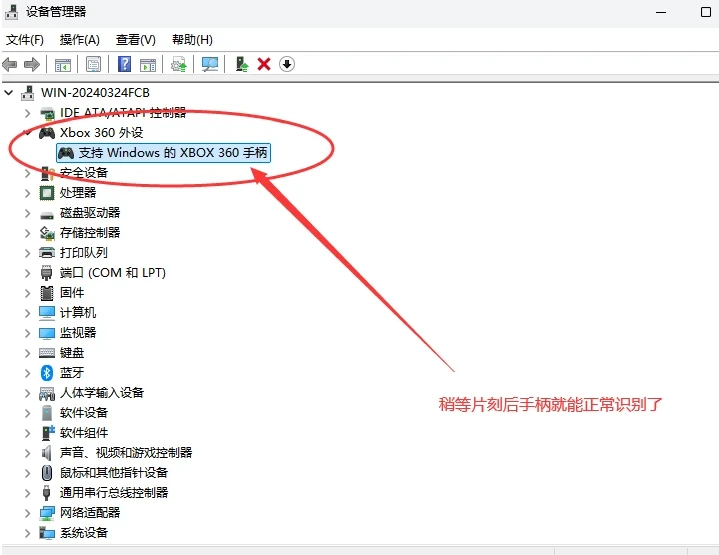Click the speaker icon beside 声音、视频和游戏控制器
Viewport: 719px width, 555px height.
coord(47,453)
